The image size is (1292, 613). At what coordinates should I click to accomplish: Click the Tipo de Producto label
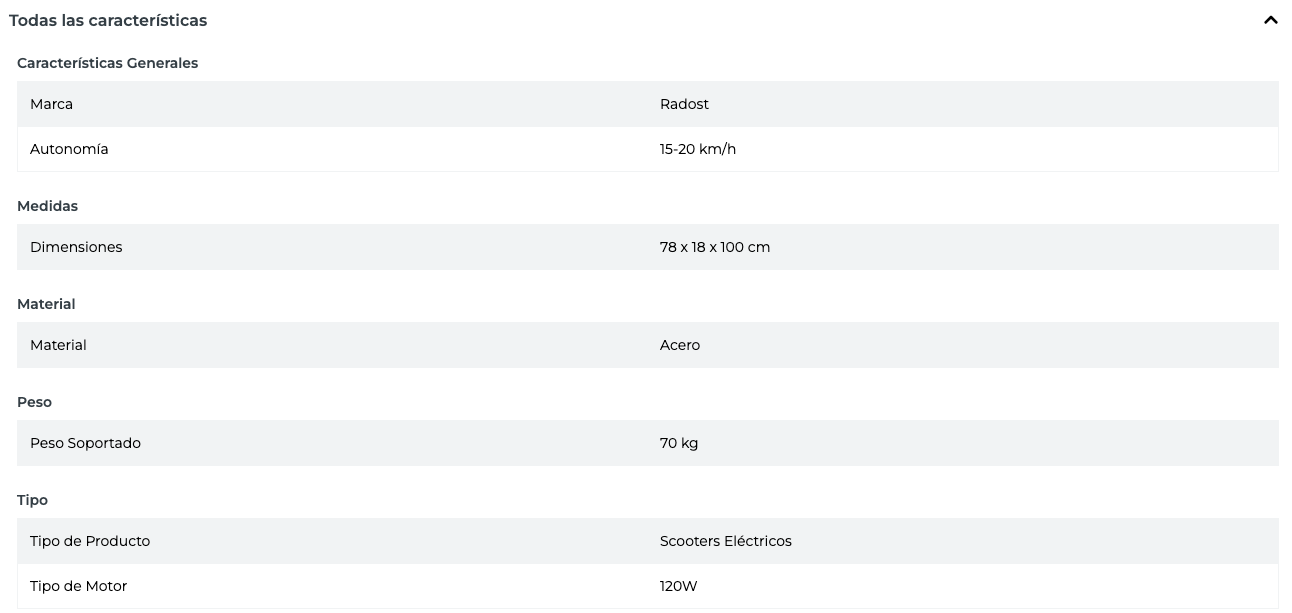(90, 541)
